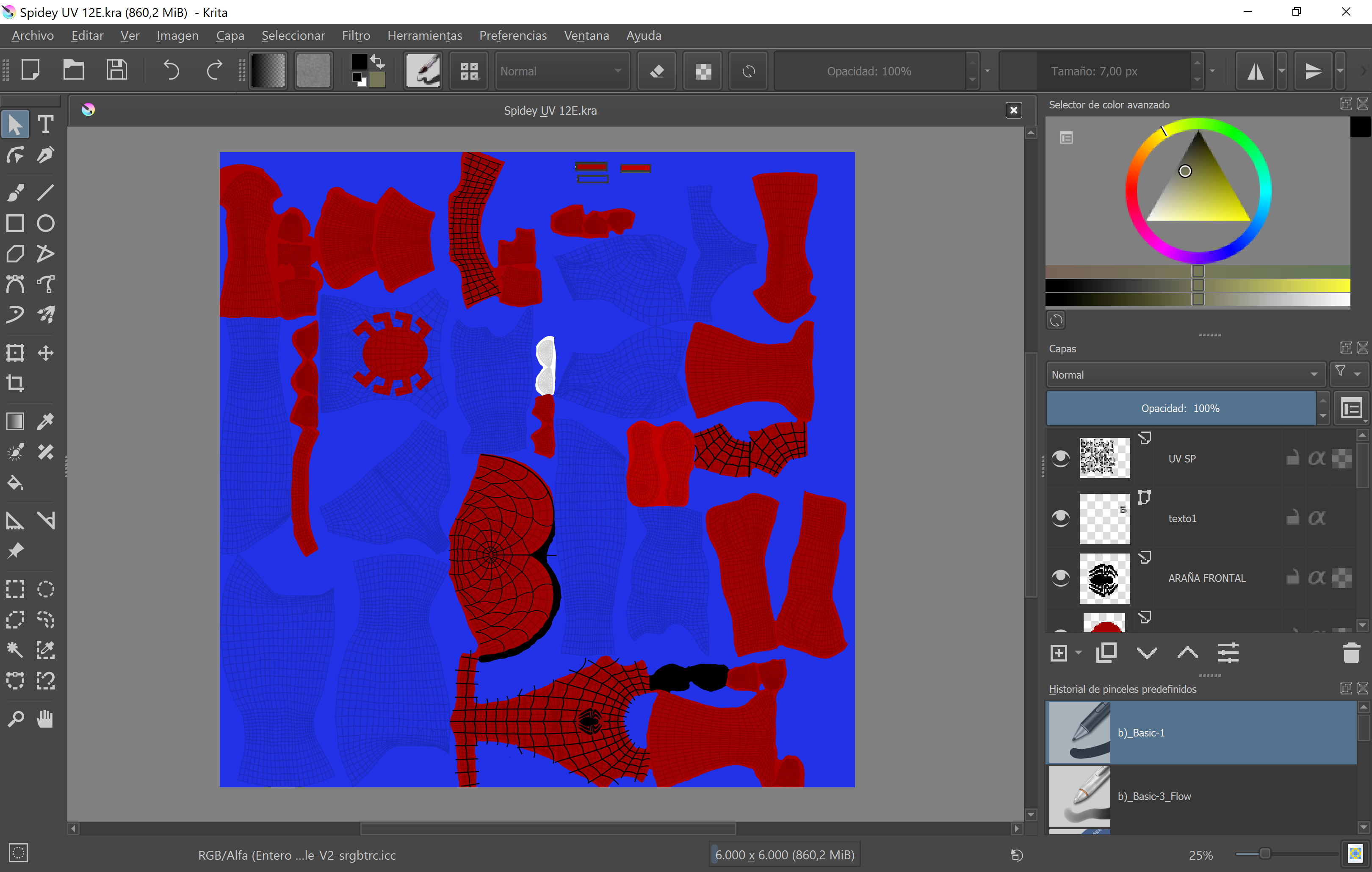The image size is (1372, 872).
Task: Hide the UV SP layer
Action: pyautogui.click(x=1060, y=458)
